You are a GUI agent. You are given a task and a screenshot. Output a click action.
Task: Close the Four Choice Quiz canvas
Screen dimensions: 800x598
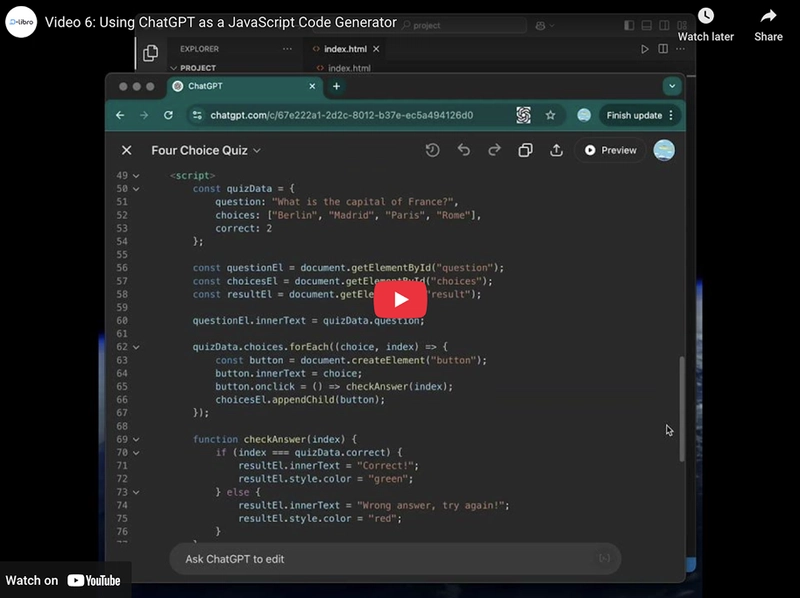(127, 150)
